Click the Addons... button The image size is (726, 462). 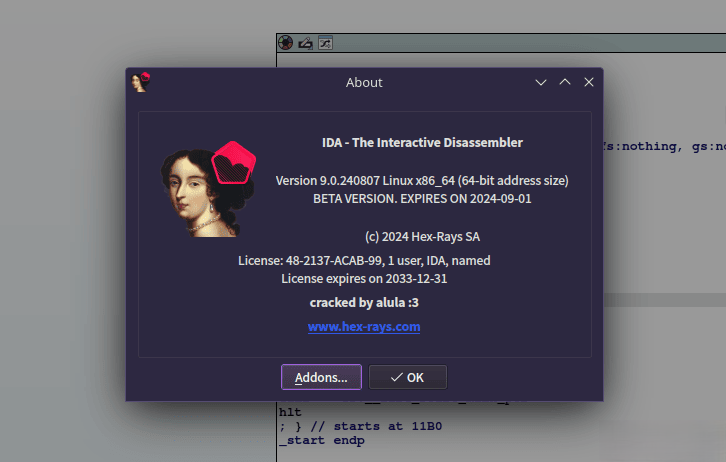coord(321,377)
